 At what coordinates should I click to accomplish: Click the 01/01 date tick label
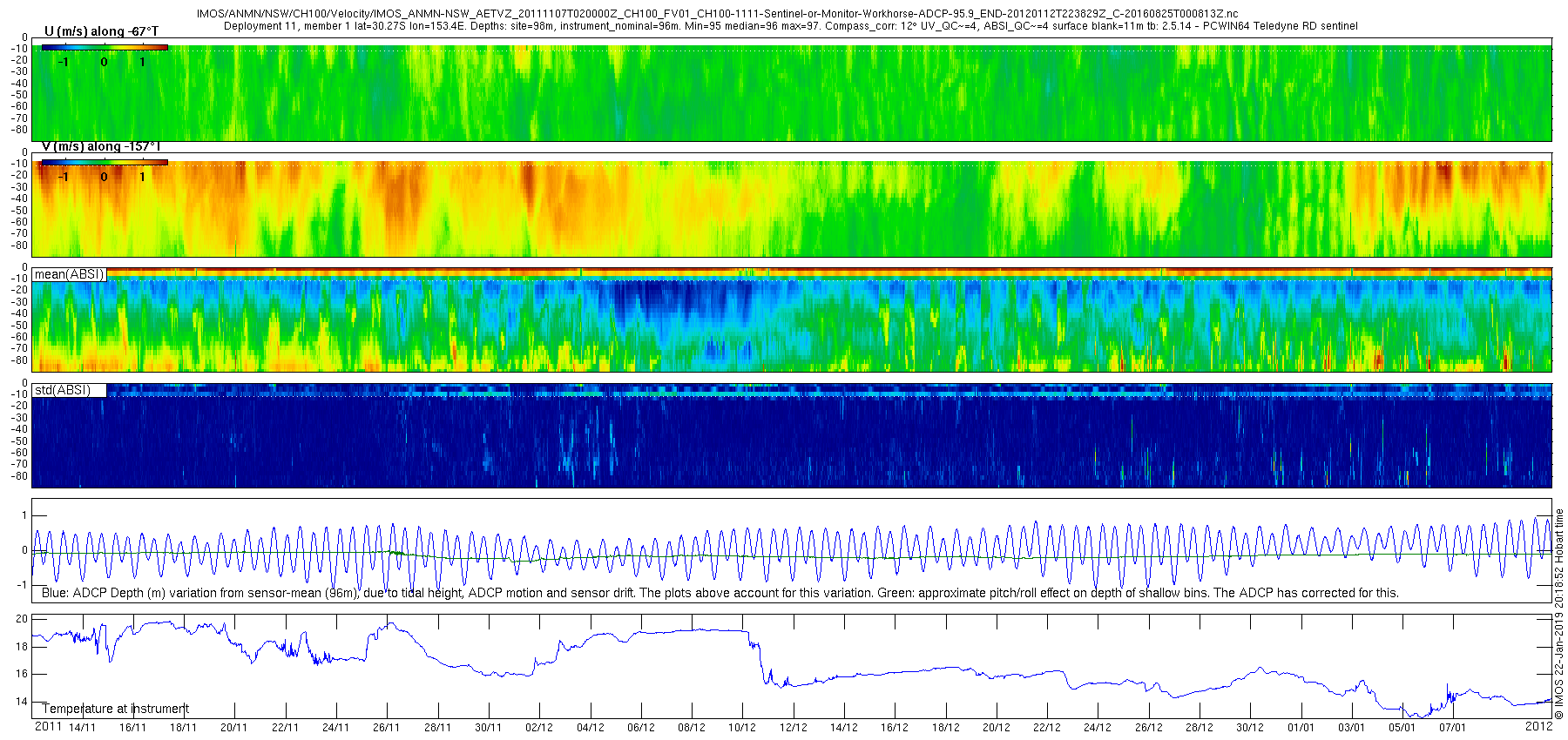tap(1301, 728)
